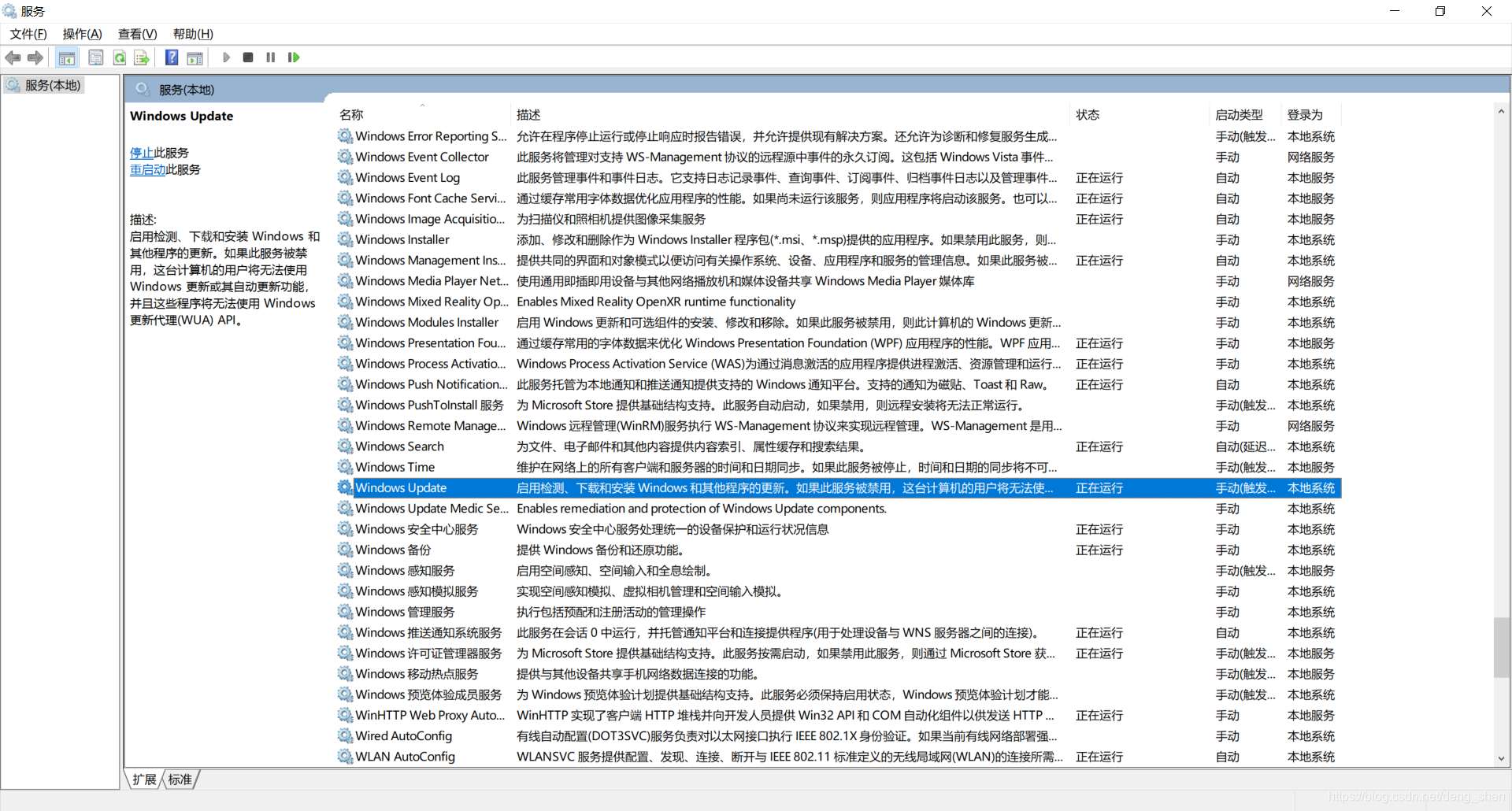Click the Refresh toolbar icon
Screen dimensions: 1512x811
120,57
